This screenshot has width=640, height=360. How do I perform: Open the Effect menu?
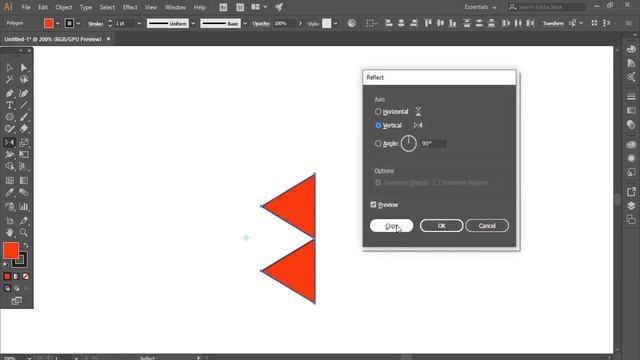tap(130, 7)
